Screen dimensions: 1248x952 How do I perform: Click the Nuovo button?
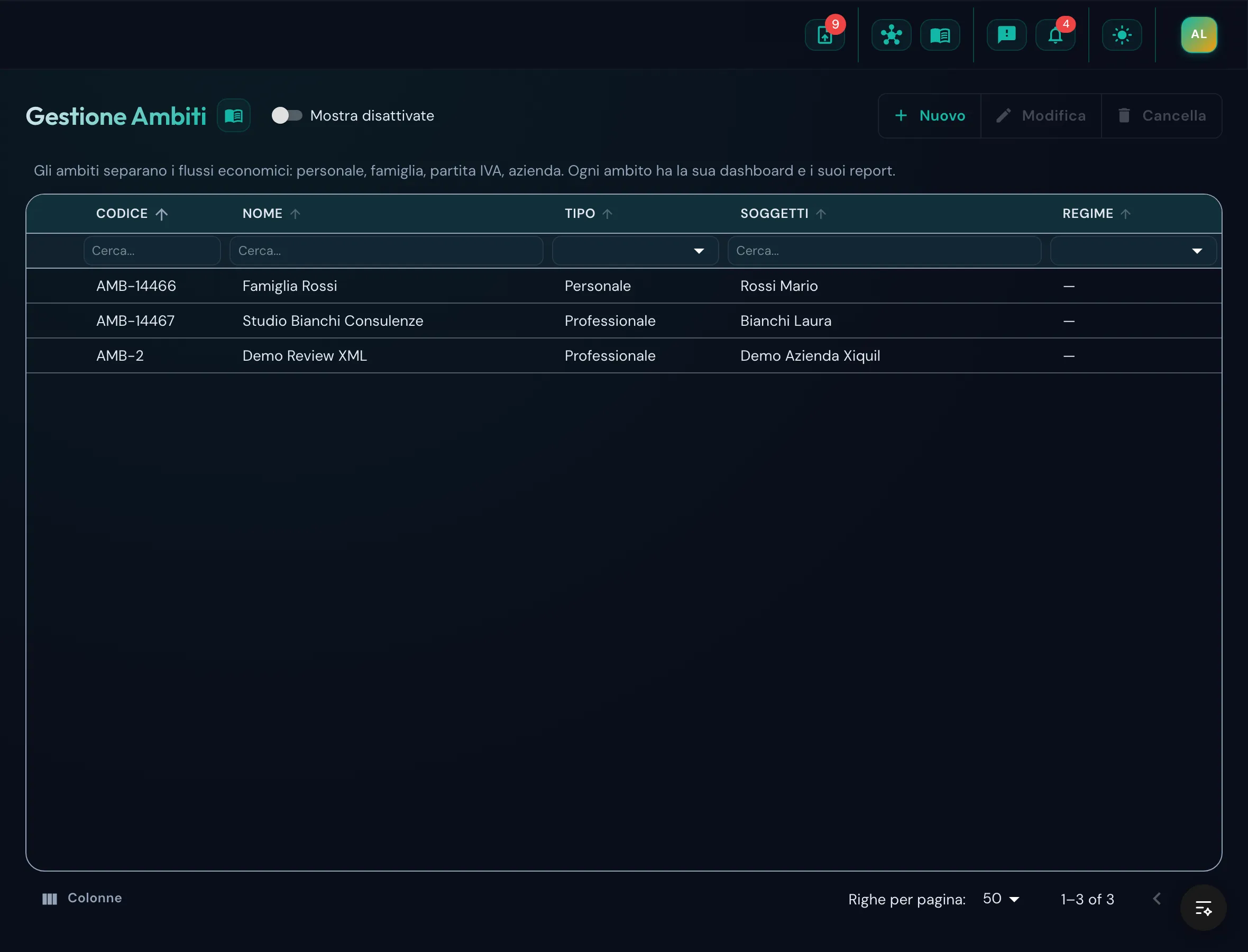click(930, 116)
